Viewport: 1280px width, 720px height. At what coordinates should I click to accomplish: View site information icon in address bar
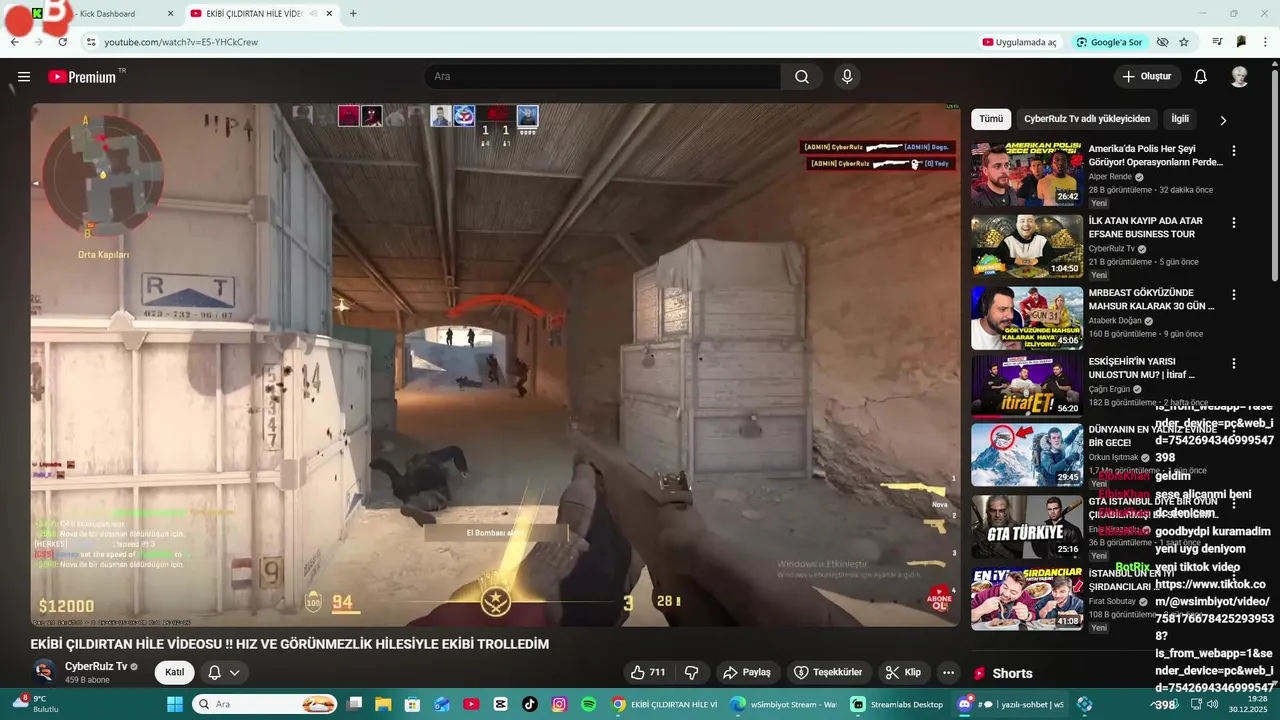tap(90, 42)
